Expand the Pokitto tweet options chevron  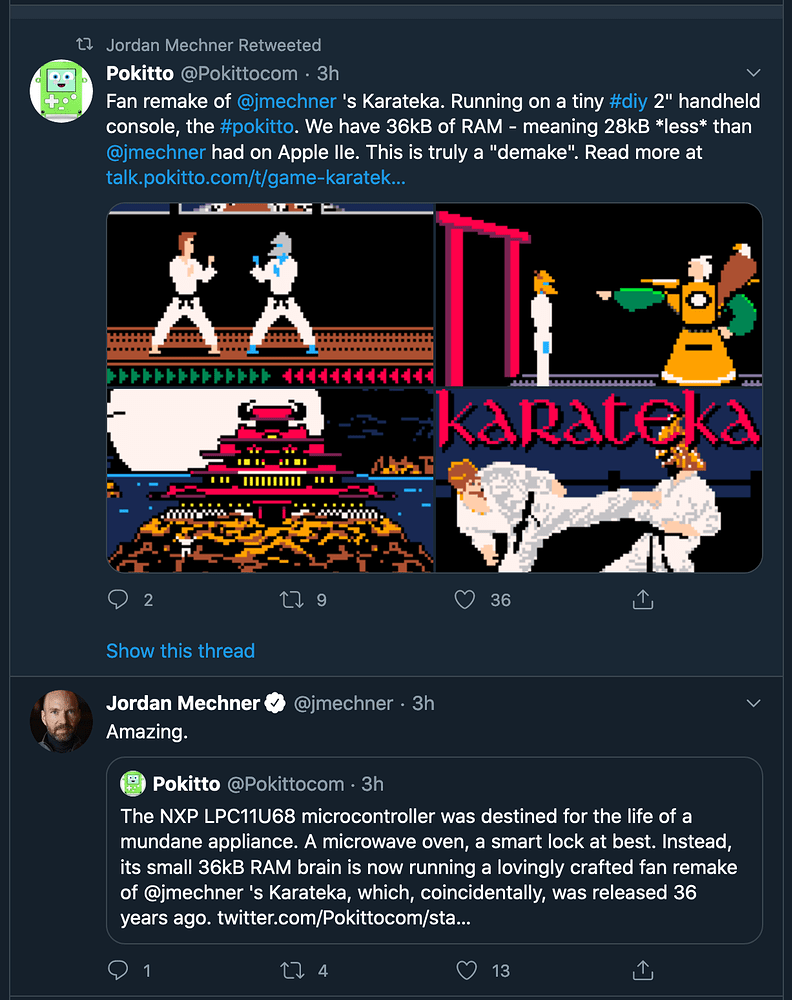(754, 74)
